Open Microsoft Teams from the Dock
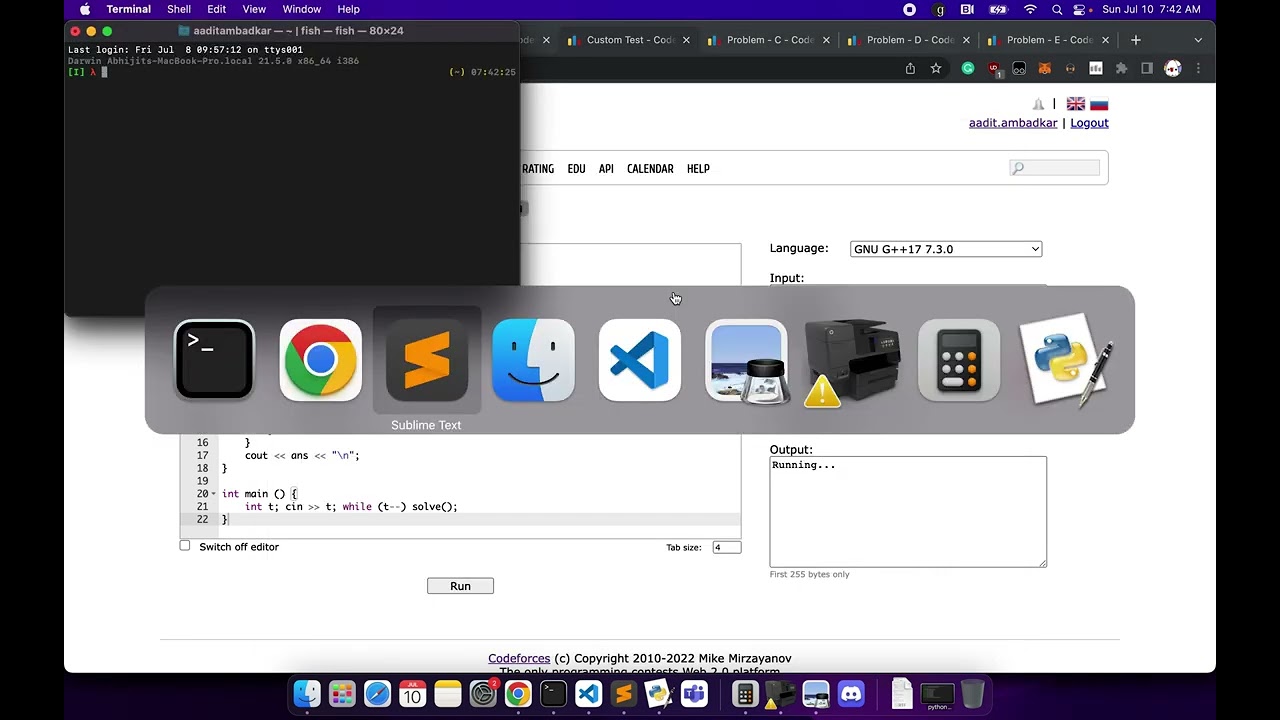Viewport: 1280px width, 720px height. pos(694,694)
